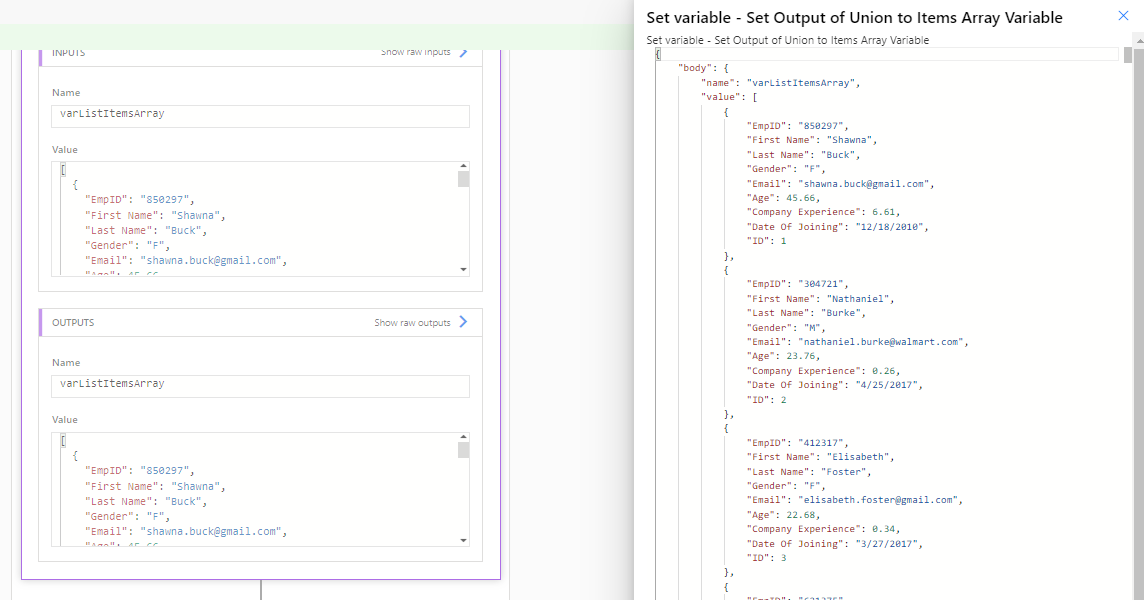
Task: Click "EmpID": "304721" line
Action: (x=797, y=284)
